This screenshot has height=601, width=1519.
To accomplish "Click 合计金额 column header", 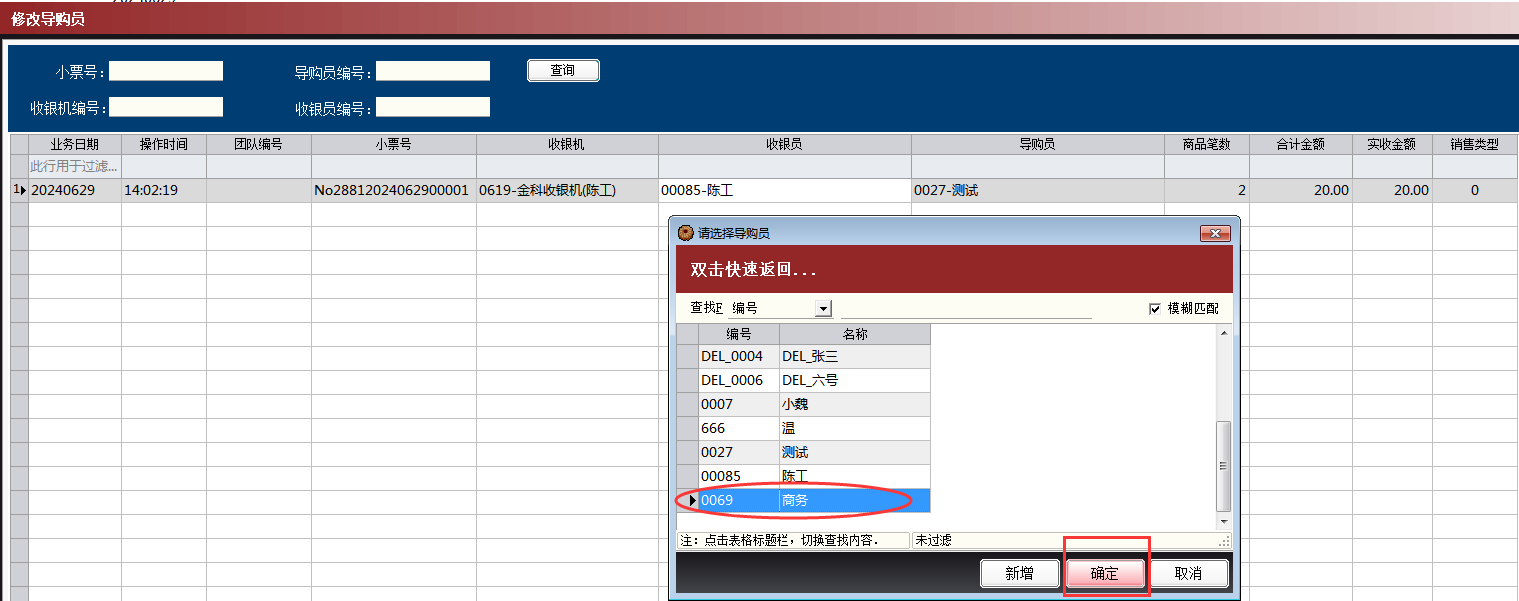I will pyautogui.click(x=1301, y=144).
